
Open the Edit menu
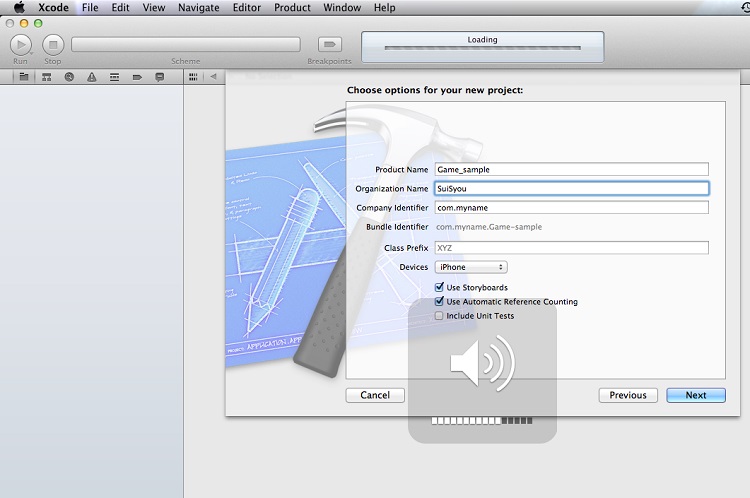pyautogui.click(x=121, y=8)
